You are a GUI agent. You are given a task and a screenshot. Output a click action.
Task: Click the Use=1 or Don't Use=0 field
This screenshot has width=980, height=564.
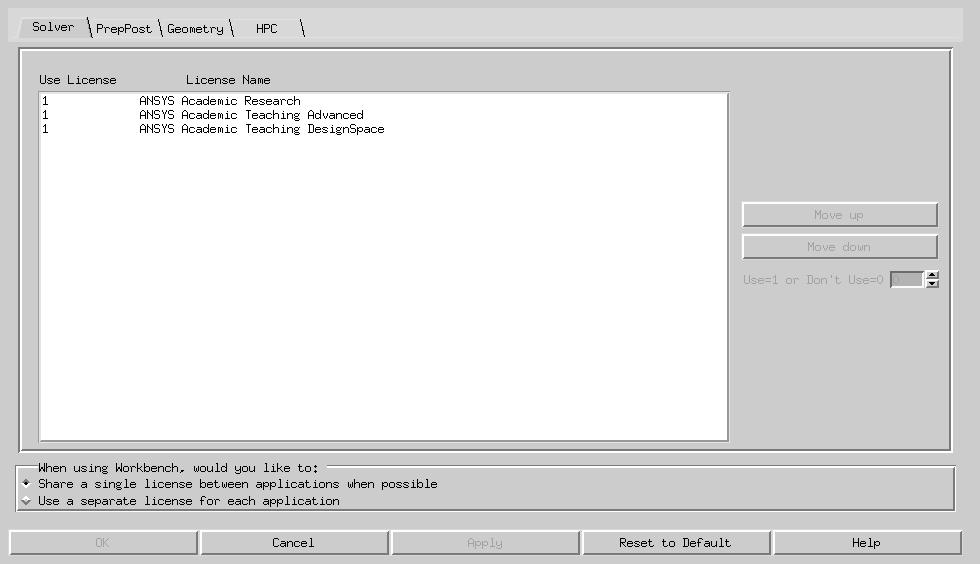907,279
